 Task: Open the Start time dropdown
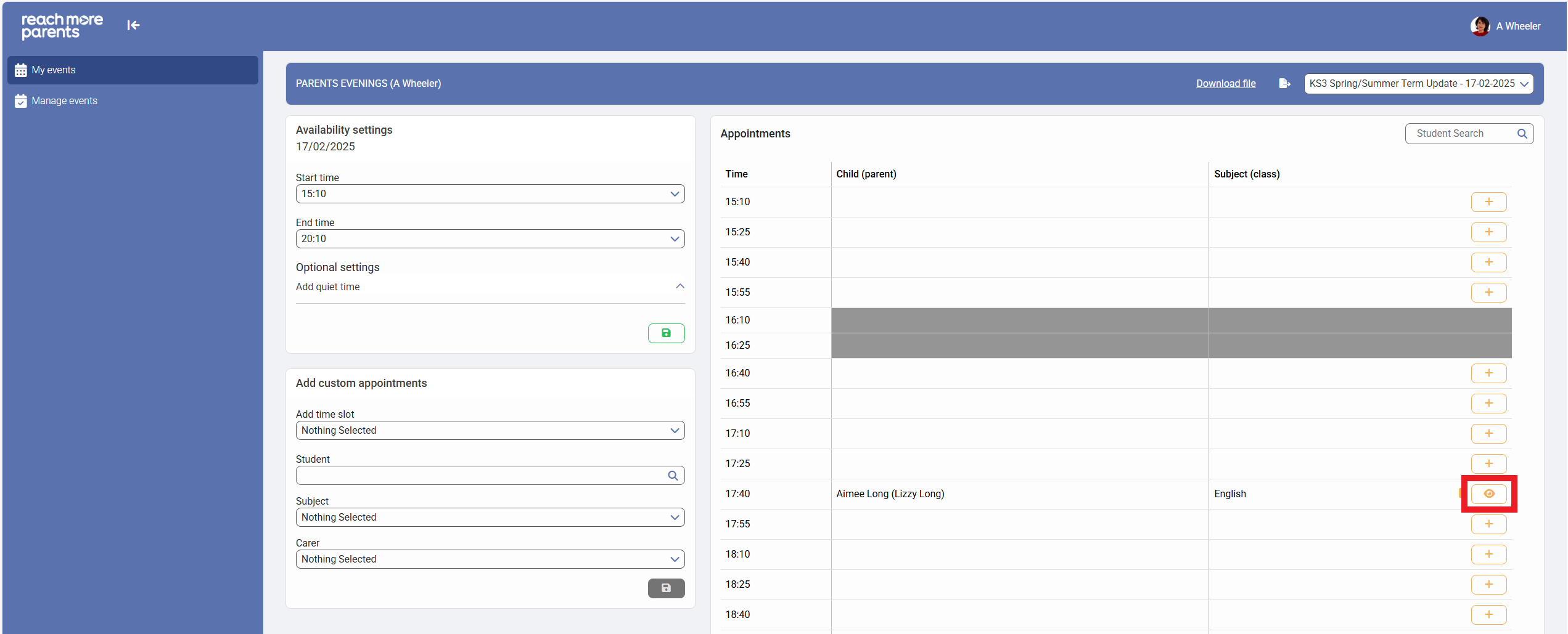490,194
